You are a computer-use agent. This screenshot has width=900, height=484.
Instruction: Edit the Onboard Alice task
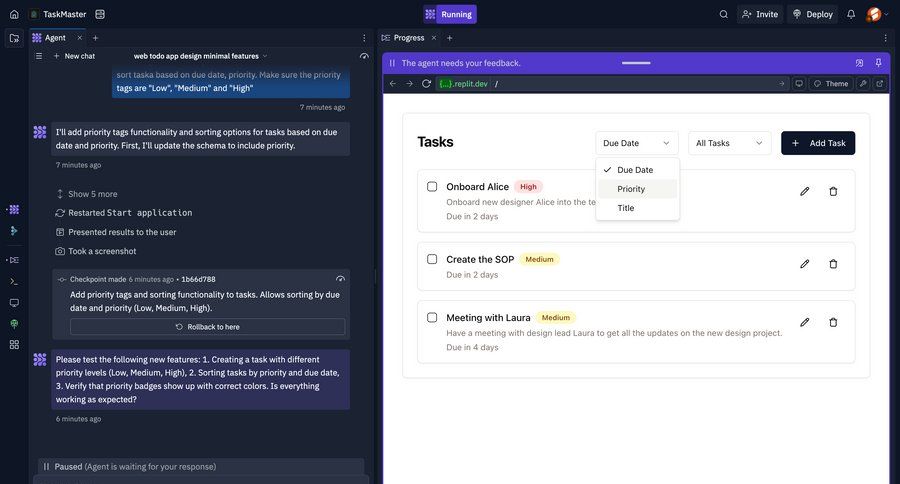805,191
